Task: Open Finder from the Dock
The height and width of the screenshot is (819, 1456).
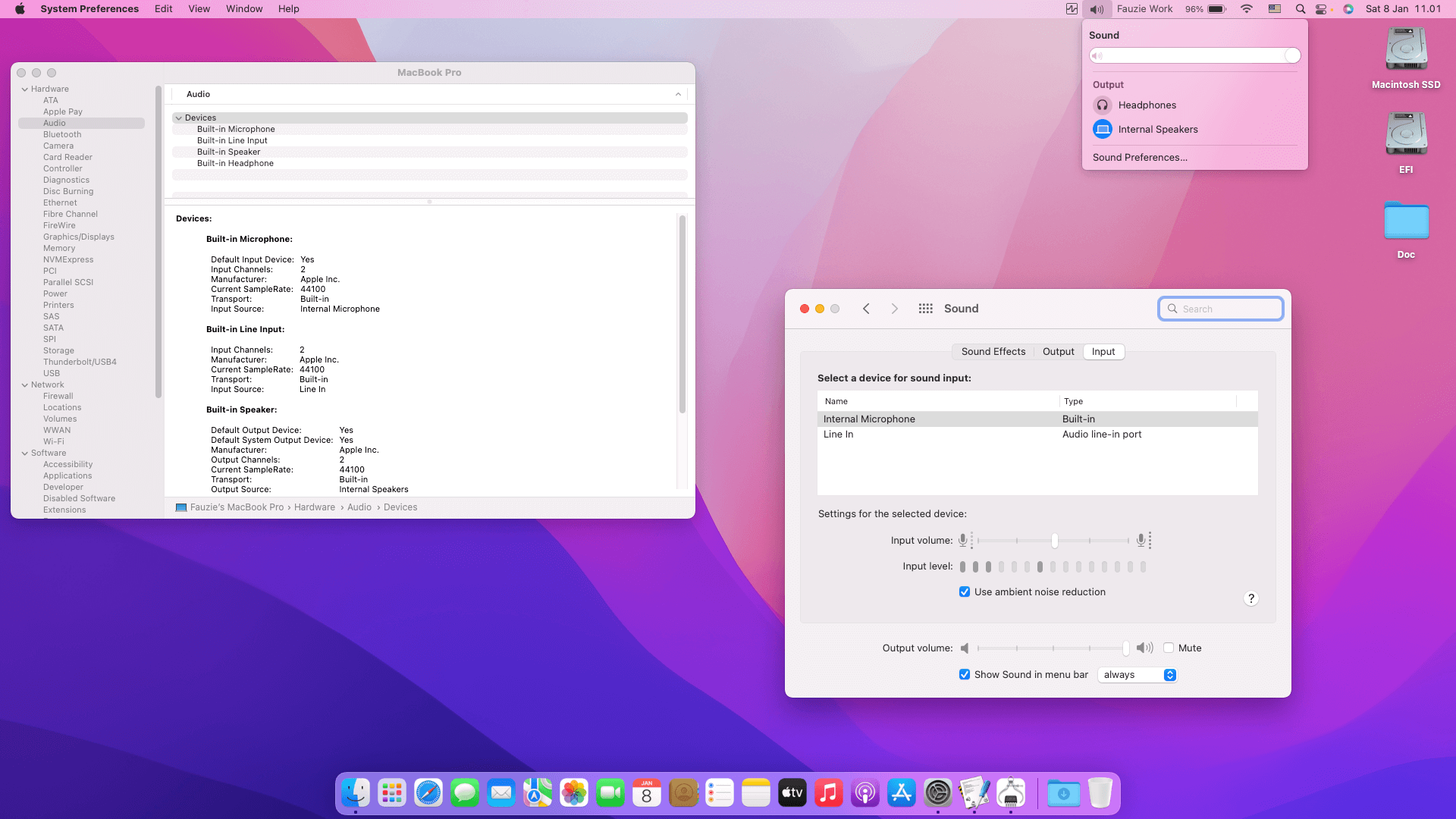Action: [356, 793]
